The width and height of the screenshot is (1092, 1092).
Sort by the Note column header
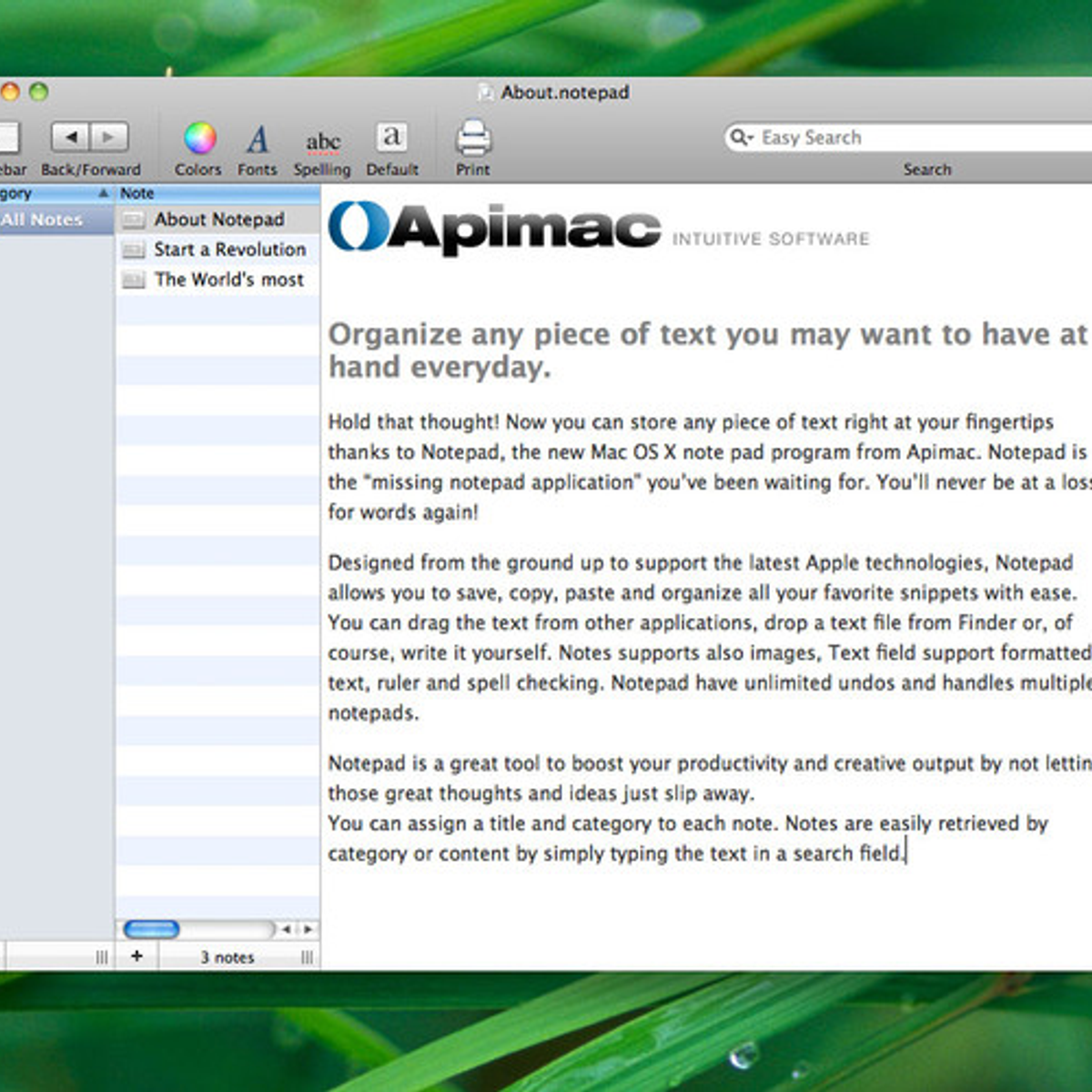(x=218, y=193)
